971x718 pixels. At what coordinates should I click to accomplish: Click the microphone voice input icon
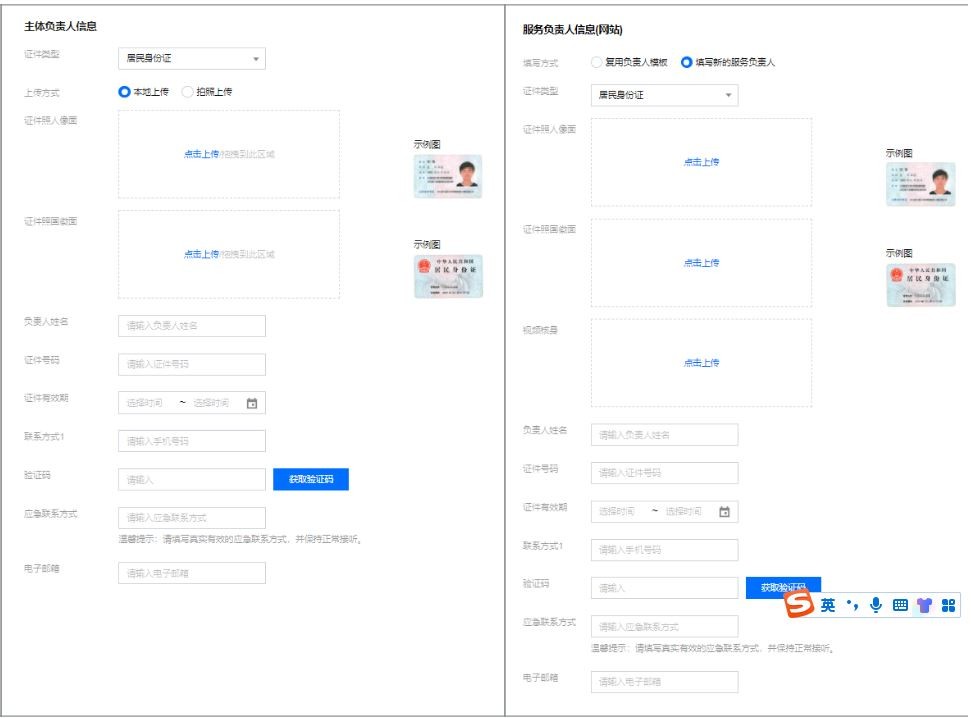[875, 605]
